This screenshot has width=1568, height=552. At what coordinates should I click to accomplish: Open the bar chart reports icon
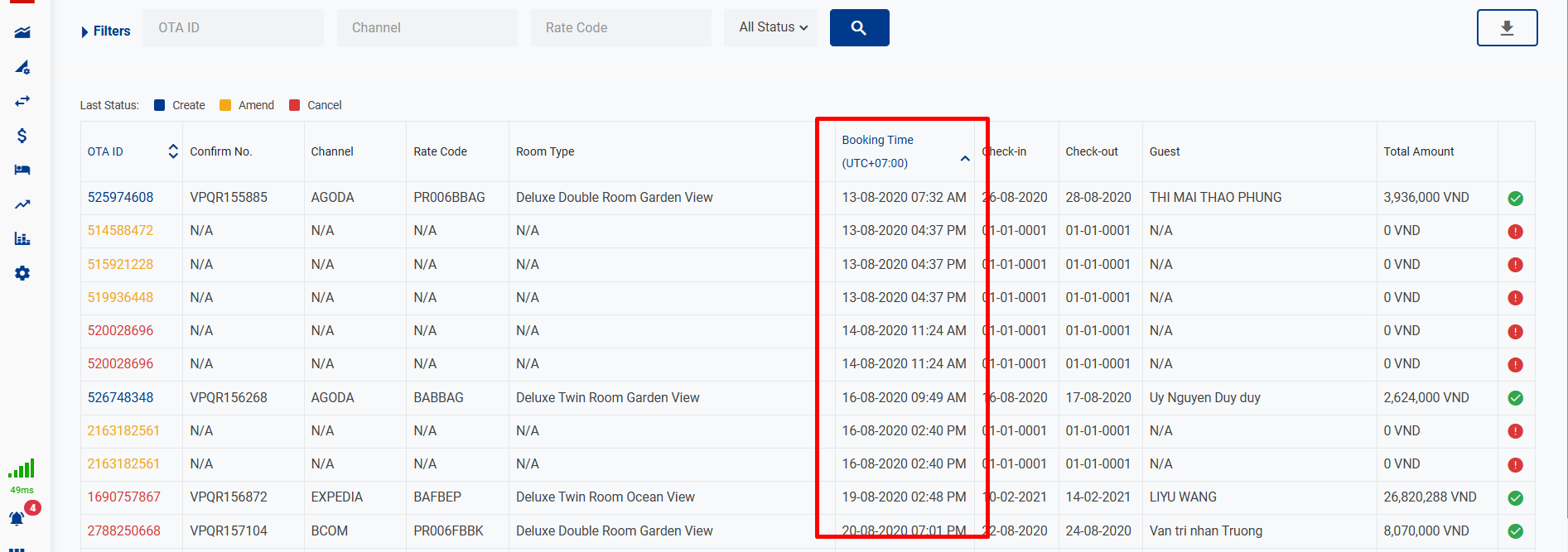(22, 239)
